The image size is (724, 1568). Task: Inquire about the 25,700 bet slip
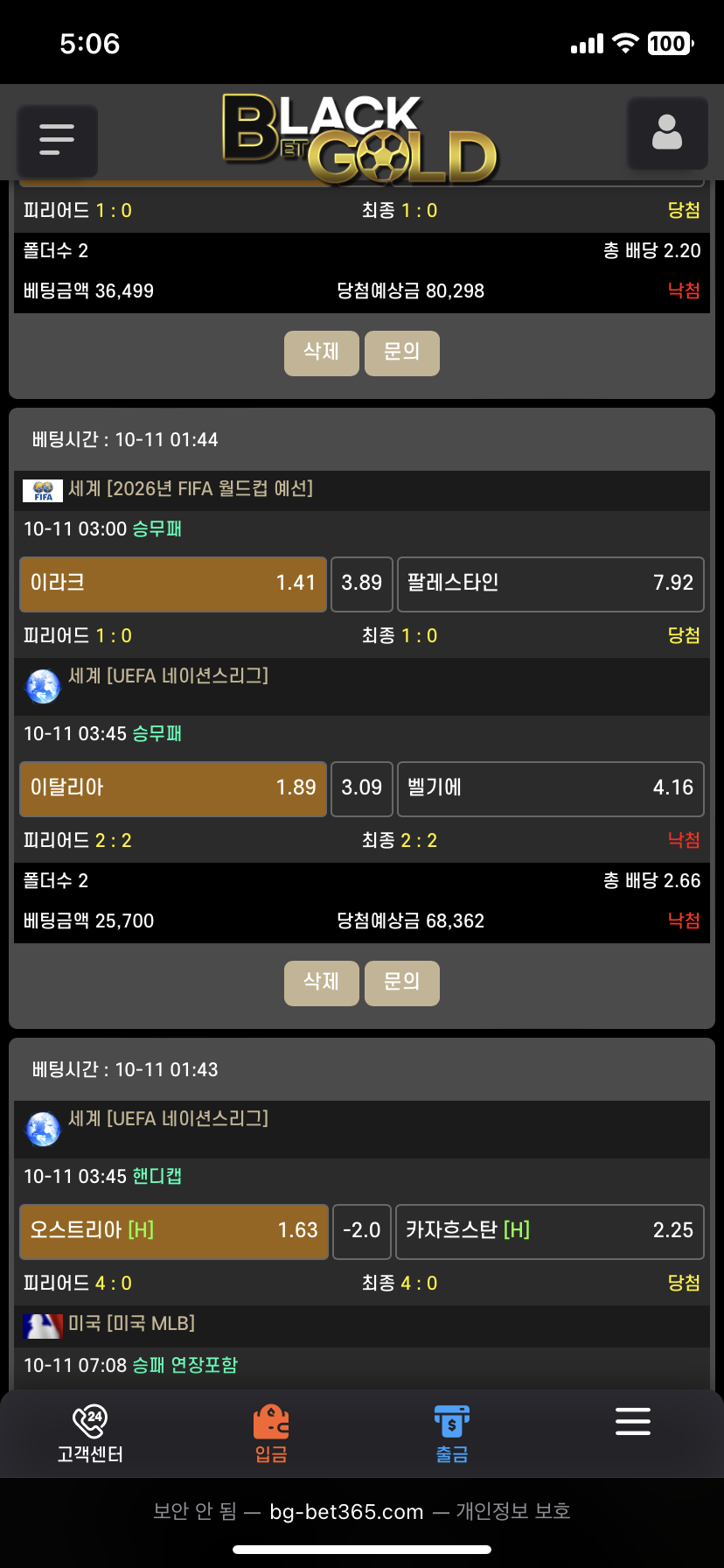(x=401, y=983)
